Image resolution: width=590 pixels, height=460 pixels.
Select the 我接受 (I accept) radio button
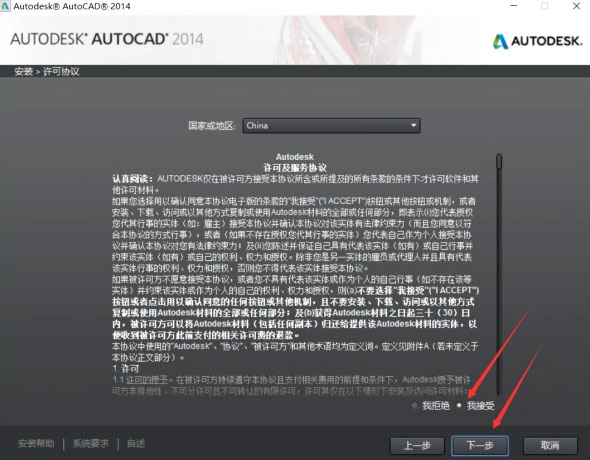[459, 405]
